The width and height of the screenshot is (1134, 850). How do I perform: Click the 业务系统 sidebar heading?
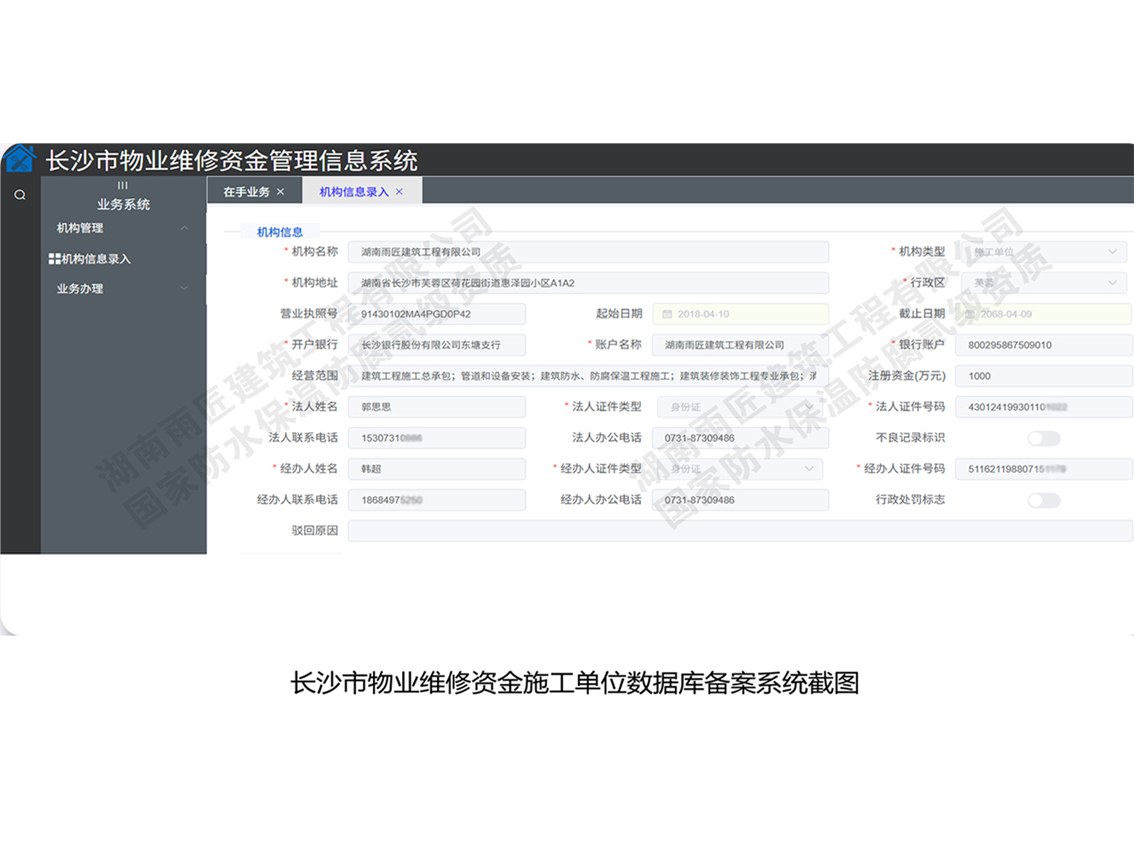[124, 204]
